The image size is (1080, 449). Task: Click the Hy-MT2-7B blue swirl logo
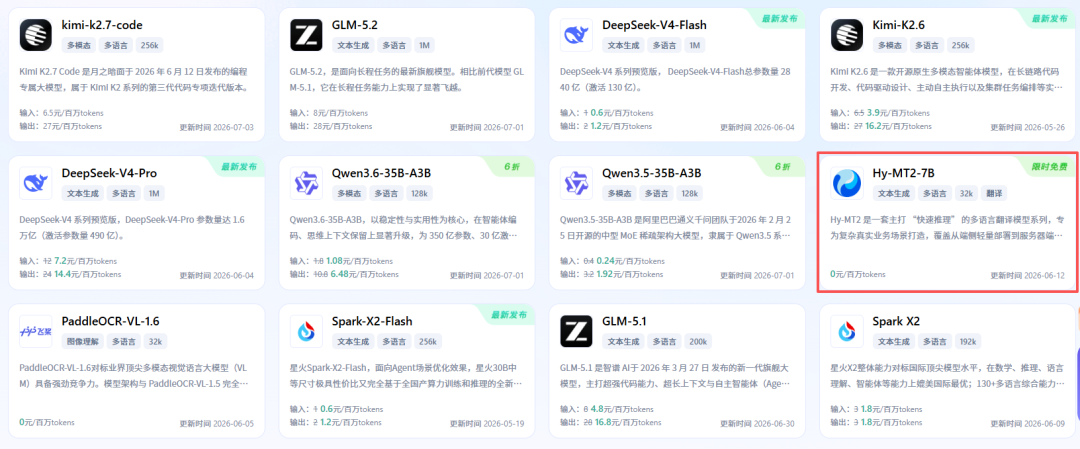click(847, 183)
